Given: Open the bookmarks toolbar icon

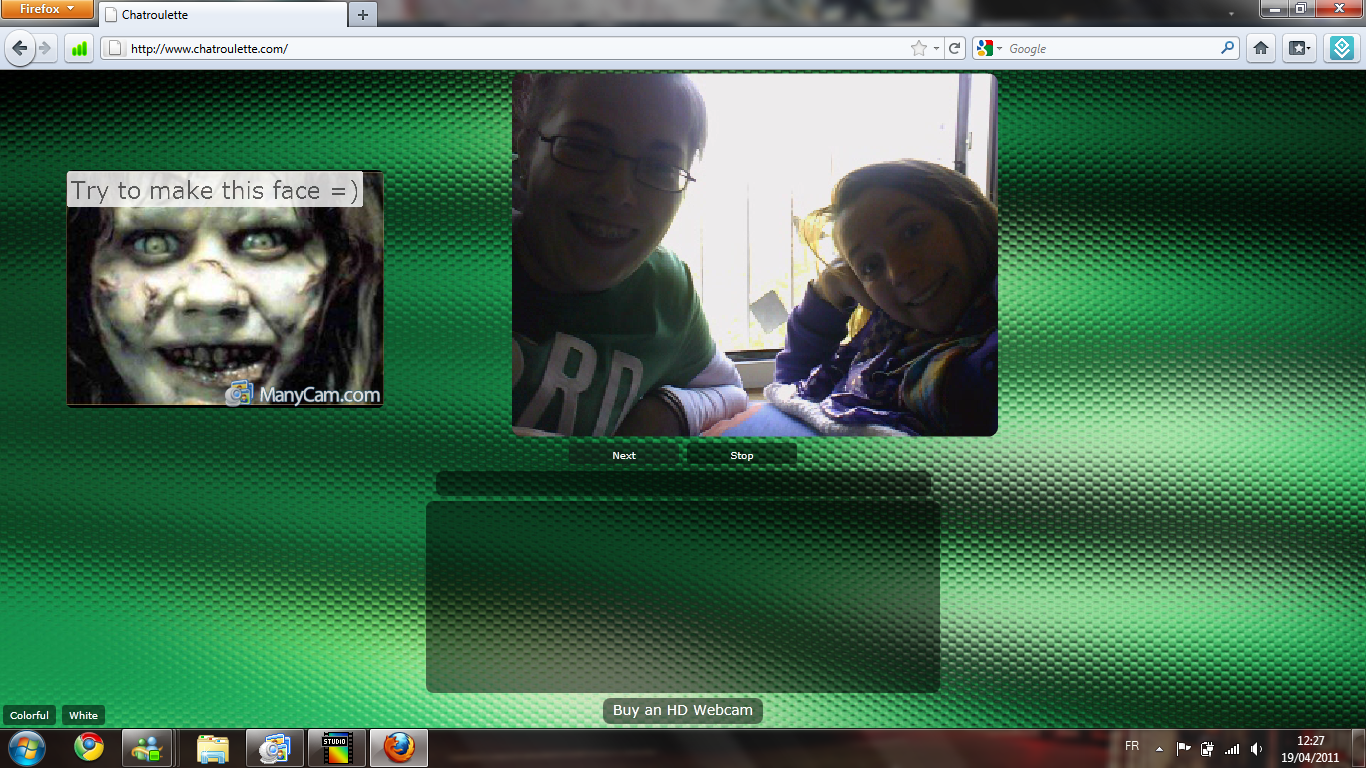Looking at the screenshot, I should click(1299, 48).
